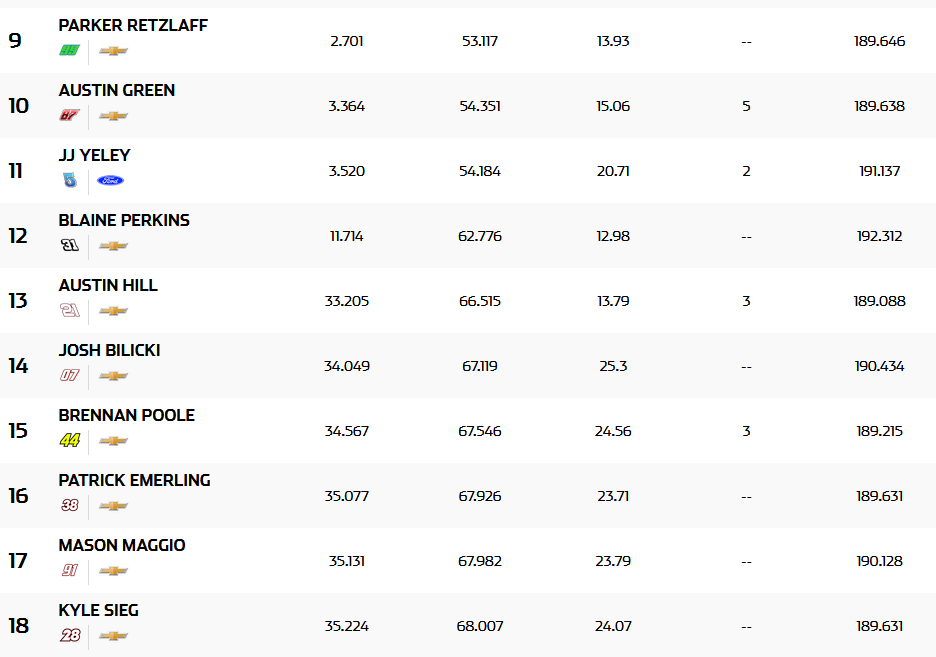The height and width of the screenshot is (657, 936).
Task: Click JJ Yeley's blue car number icon
Action: tap(68, 181)
